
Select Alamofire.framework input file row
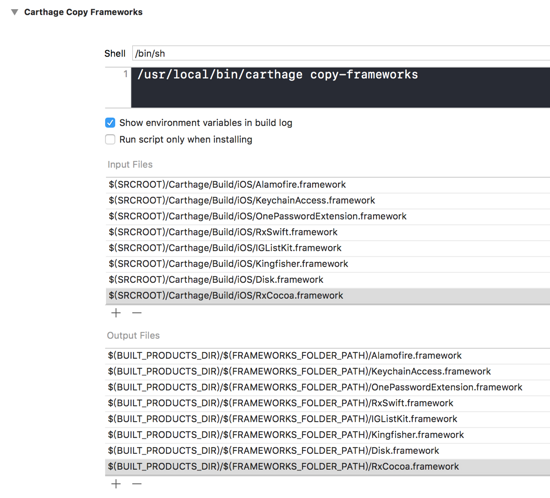tap(328, 184)
